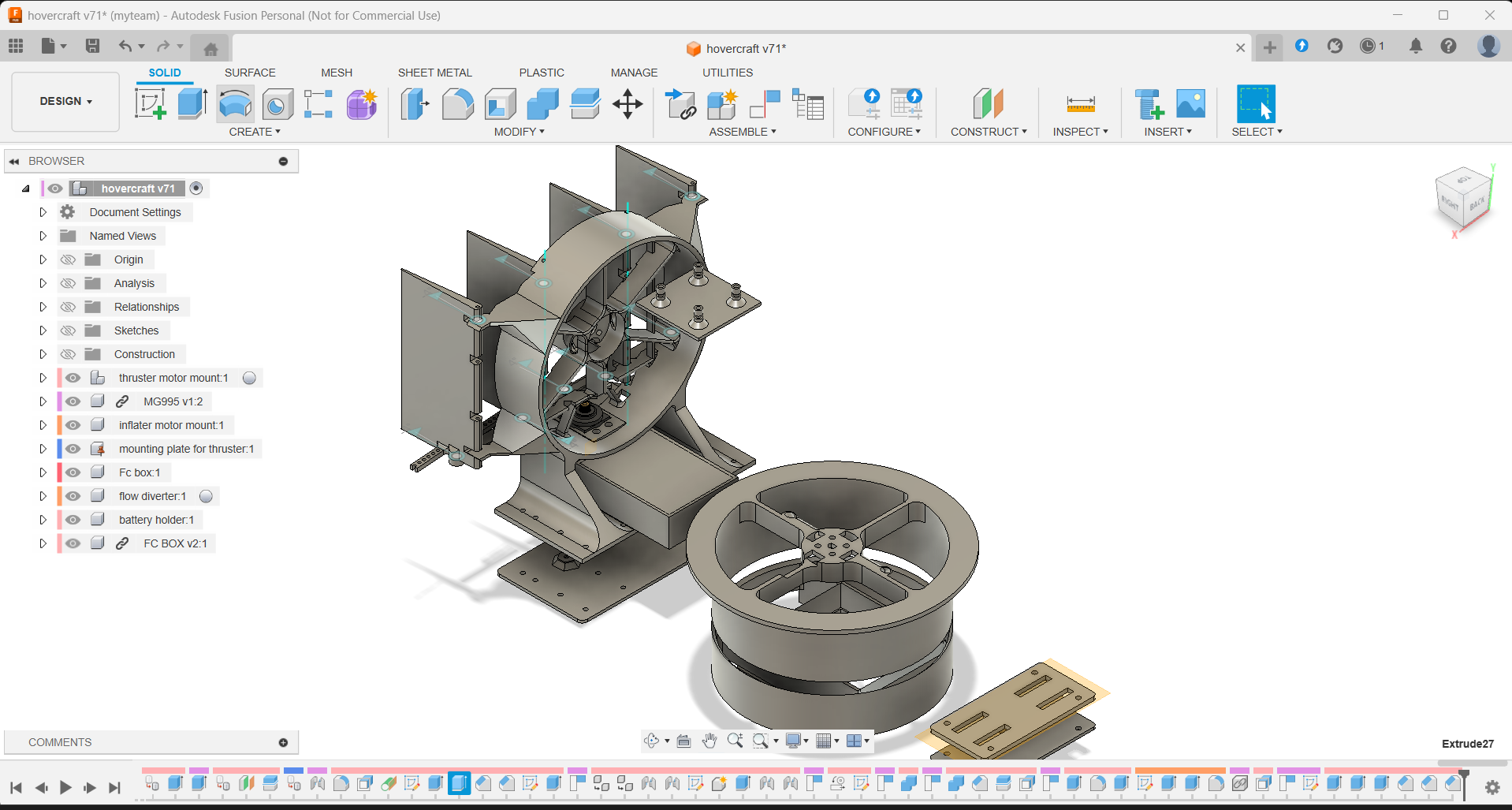Open the MANAGE ribbon tab
This screenshot has height=810, width=1512.
[x=634, y=73]
